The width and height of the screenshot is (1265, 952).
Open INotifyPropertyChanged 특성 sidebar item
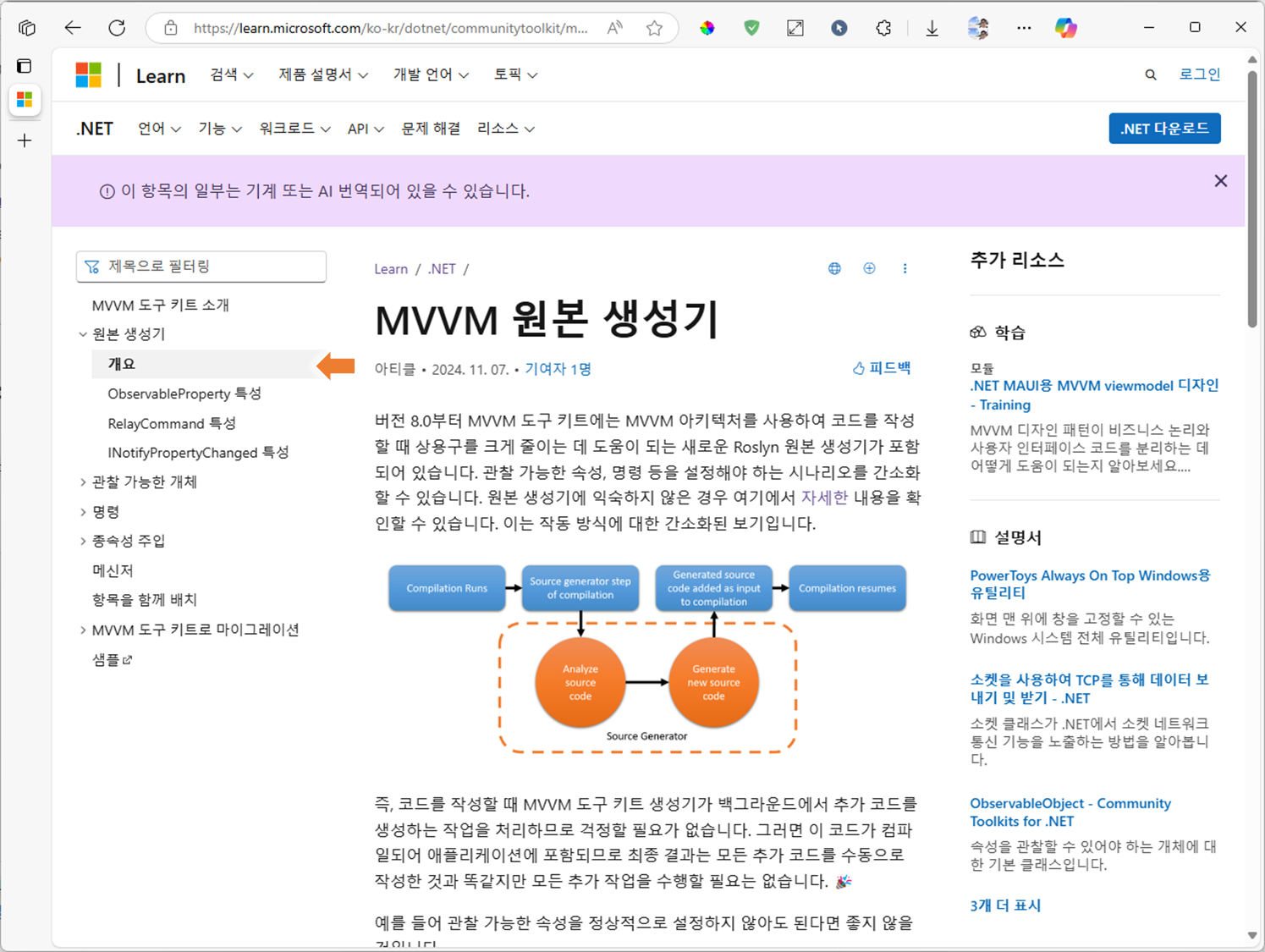198,453
